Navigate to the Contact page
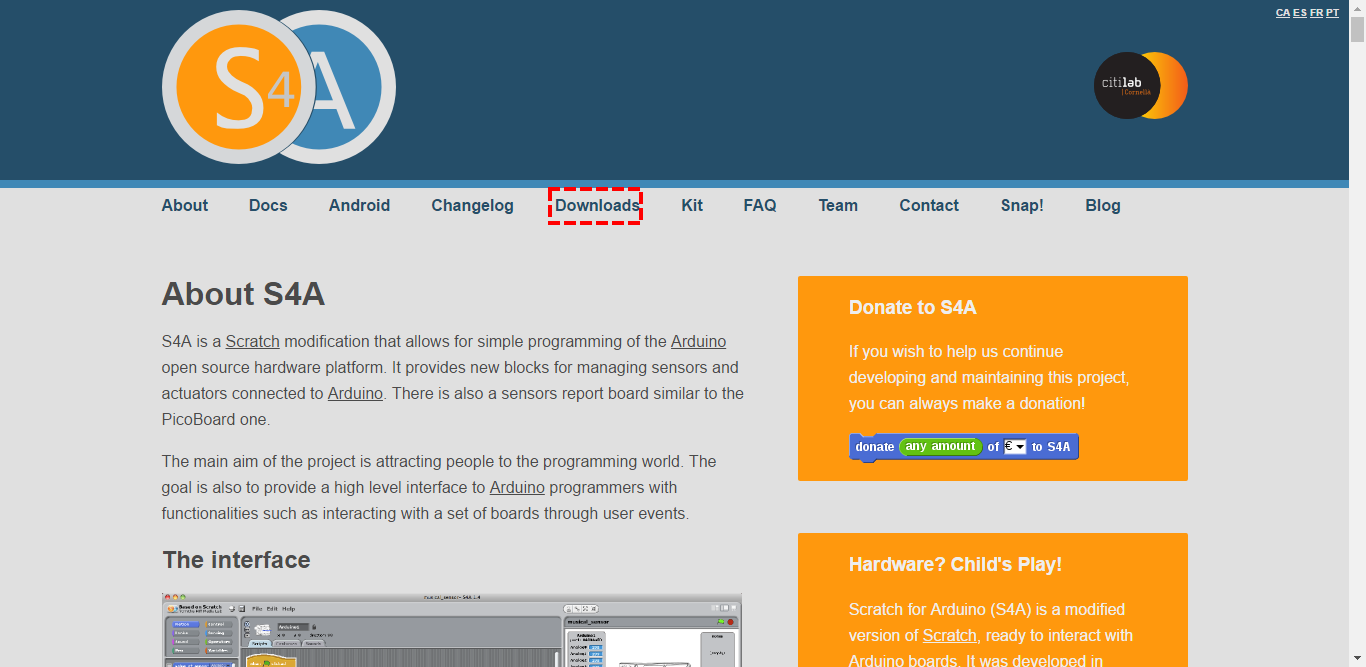The width and height of the screenshot is (1366, 667). [928, 205]
